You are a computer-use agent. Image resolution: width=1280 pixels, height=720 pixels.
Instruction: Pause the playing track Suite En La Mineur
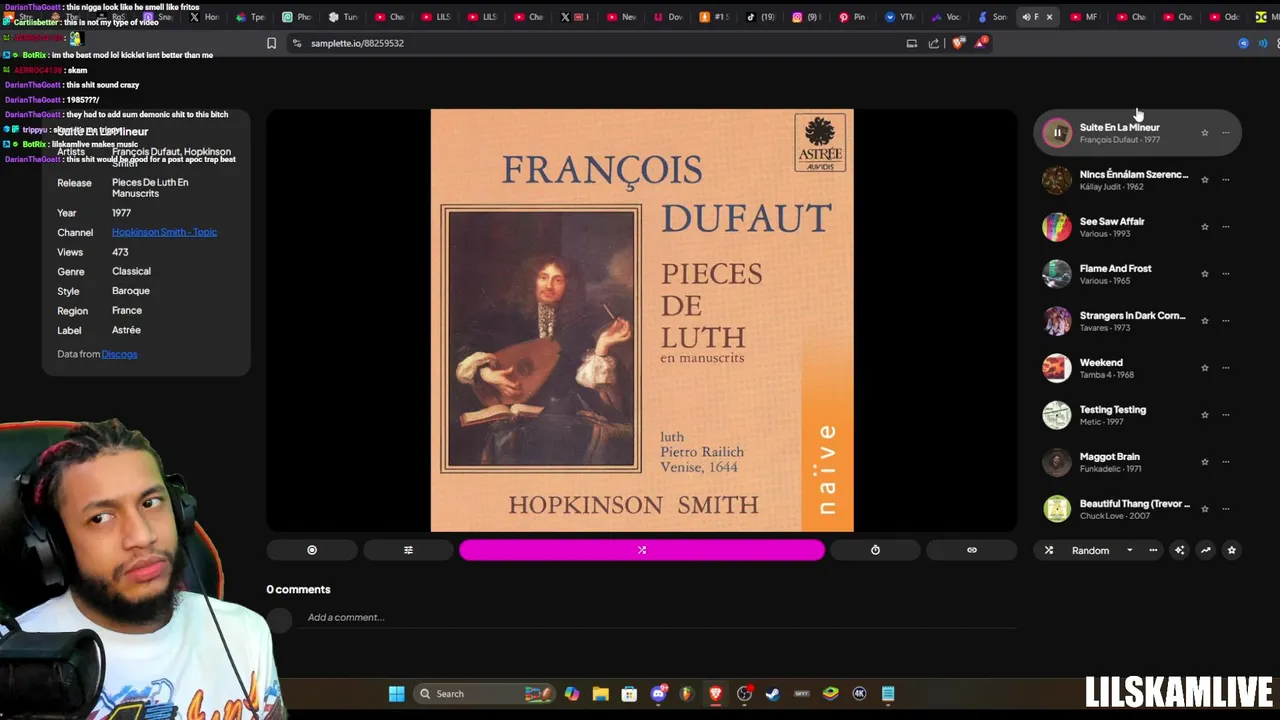coord(1057,133)
